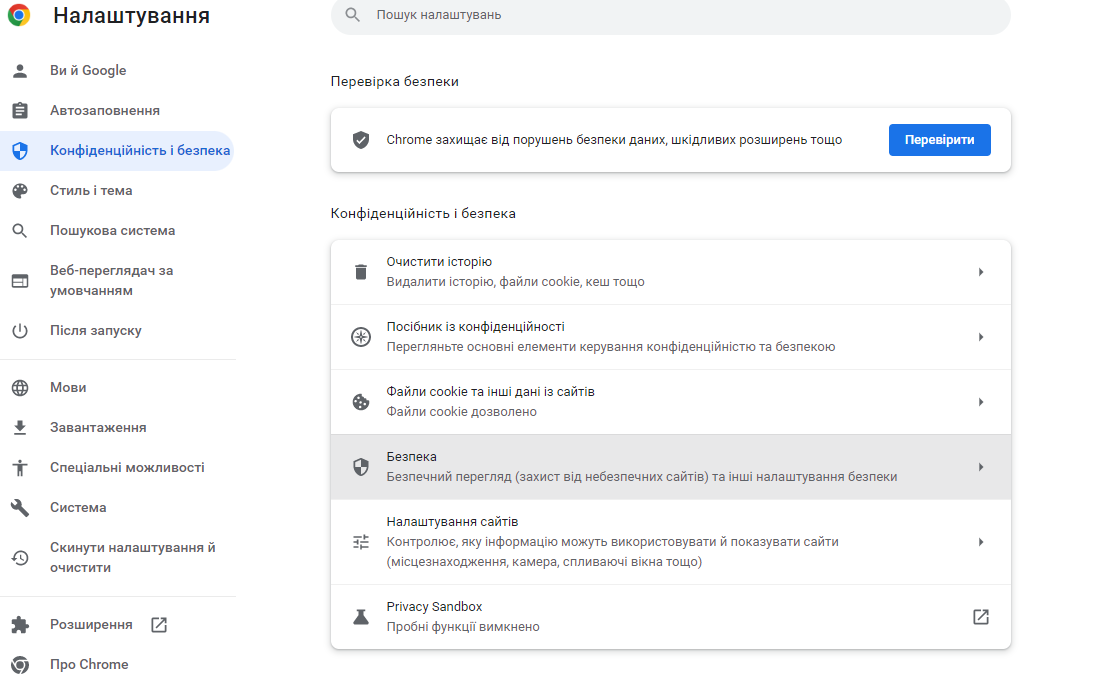Select the palette icon for 'Стиль і тема'
This screenshot has width=1114, height=700.
pyautogui.click(x=22, y=190)
